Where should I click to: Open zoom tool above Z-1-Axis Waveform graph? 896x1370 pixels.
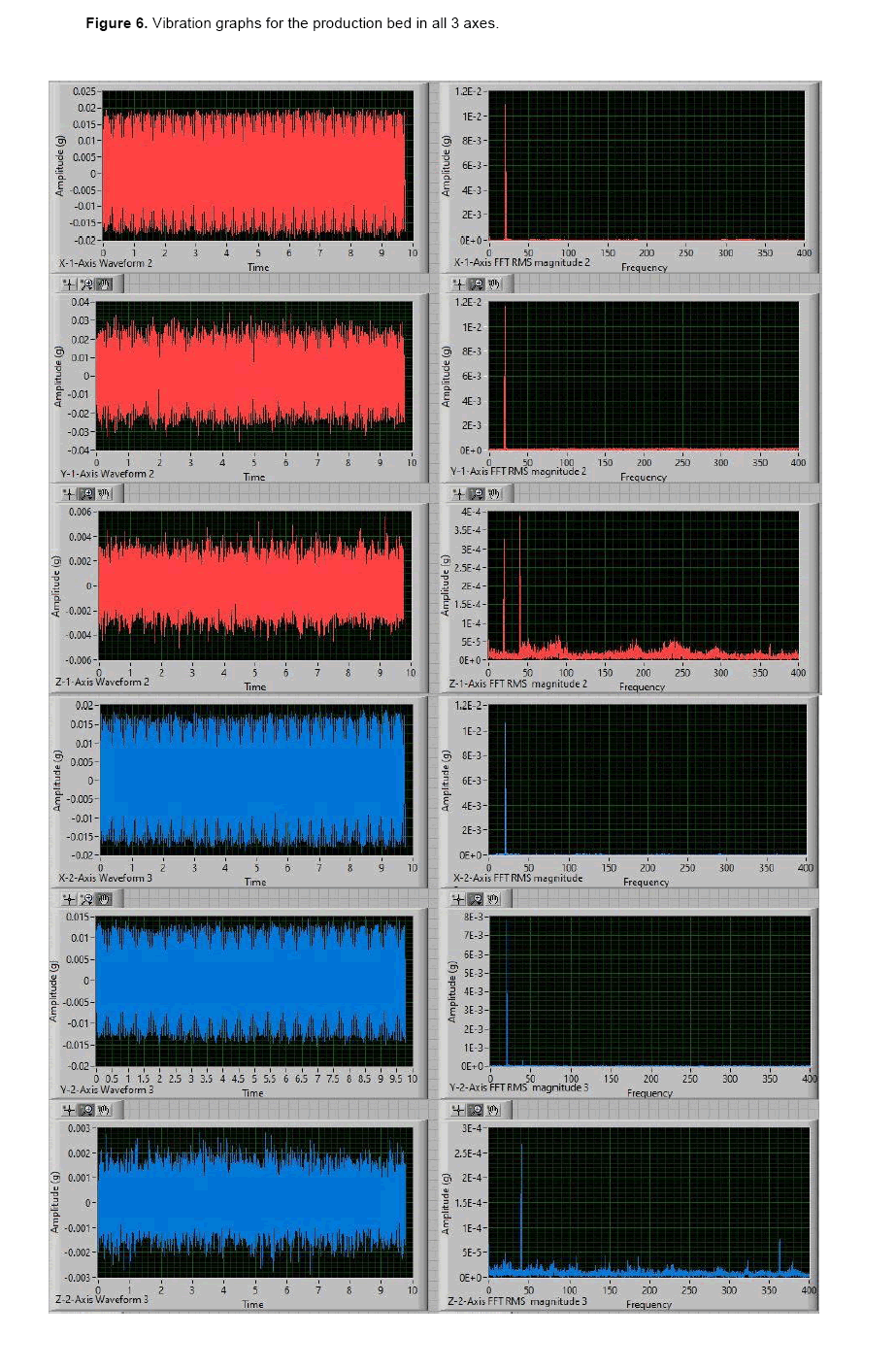pyautogui.click(x=86, y=493)
